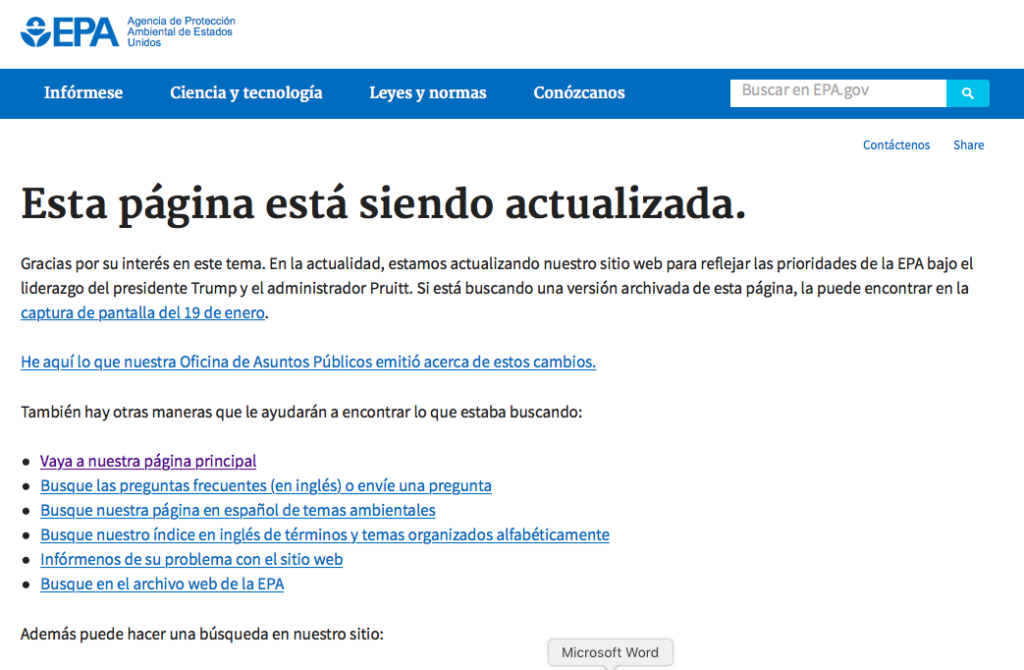The image size is (1024, 670).
Task: Click the heading Esta página está siendo actualizada
Action: coord(383,205)
